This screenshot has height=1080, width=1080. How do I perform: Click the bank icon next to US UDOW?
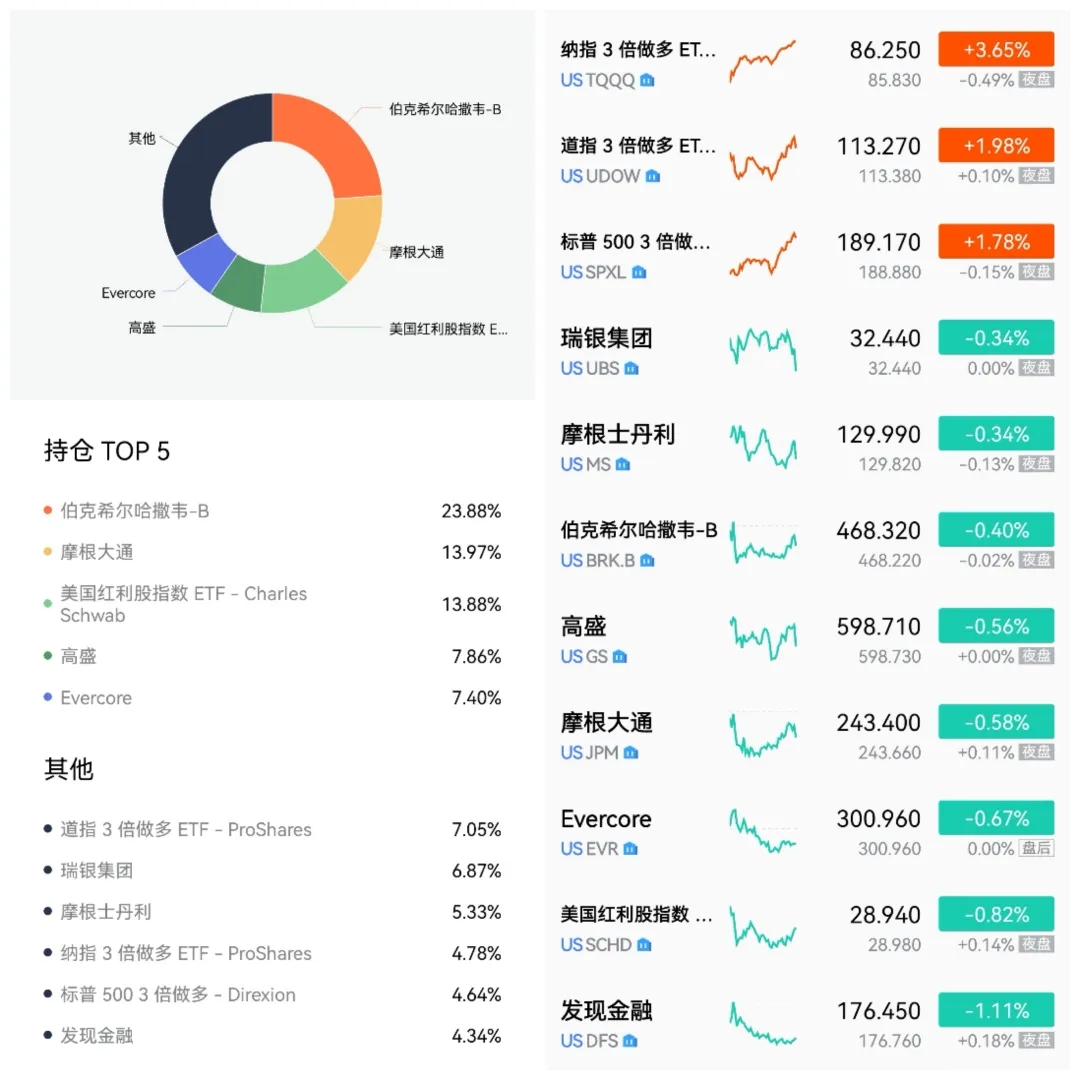652,176
